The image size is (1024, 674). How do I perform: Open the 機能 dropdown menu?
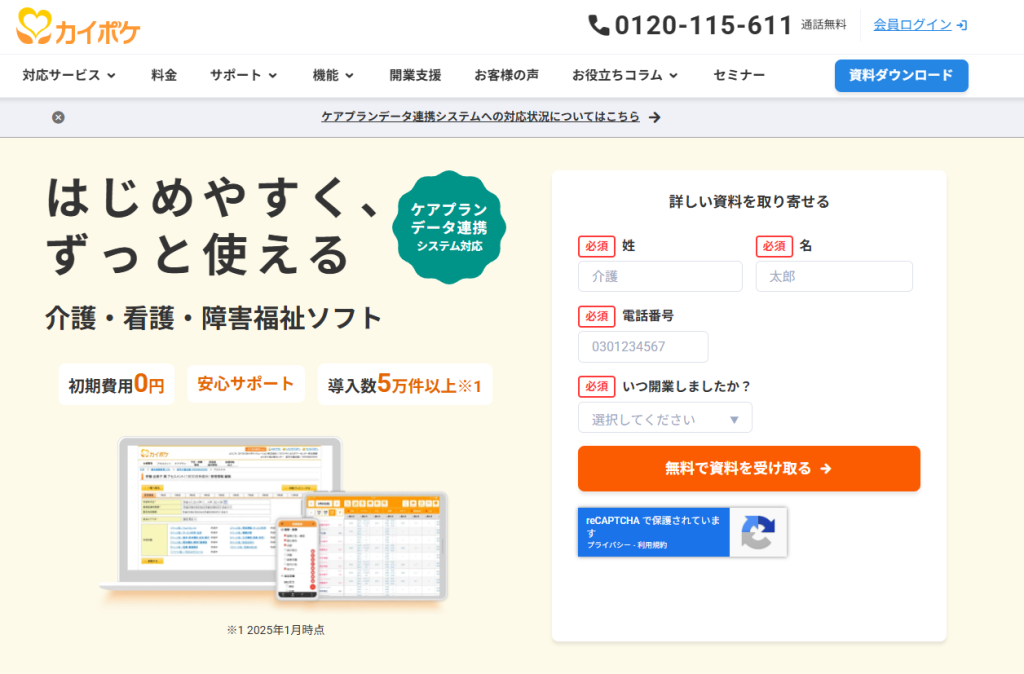tap(333, 75)
